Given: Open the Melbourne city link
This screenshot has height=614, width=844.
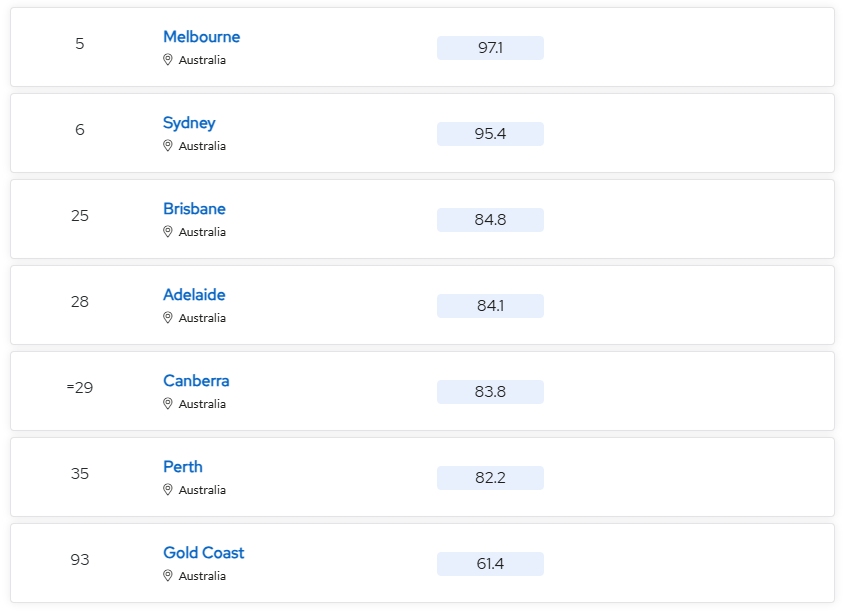Looking at the screenshot, I should (201, 37).
